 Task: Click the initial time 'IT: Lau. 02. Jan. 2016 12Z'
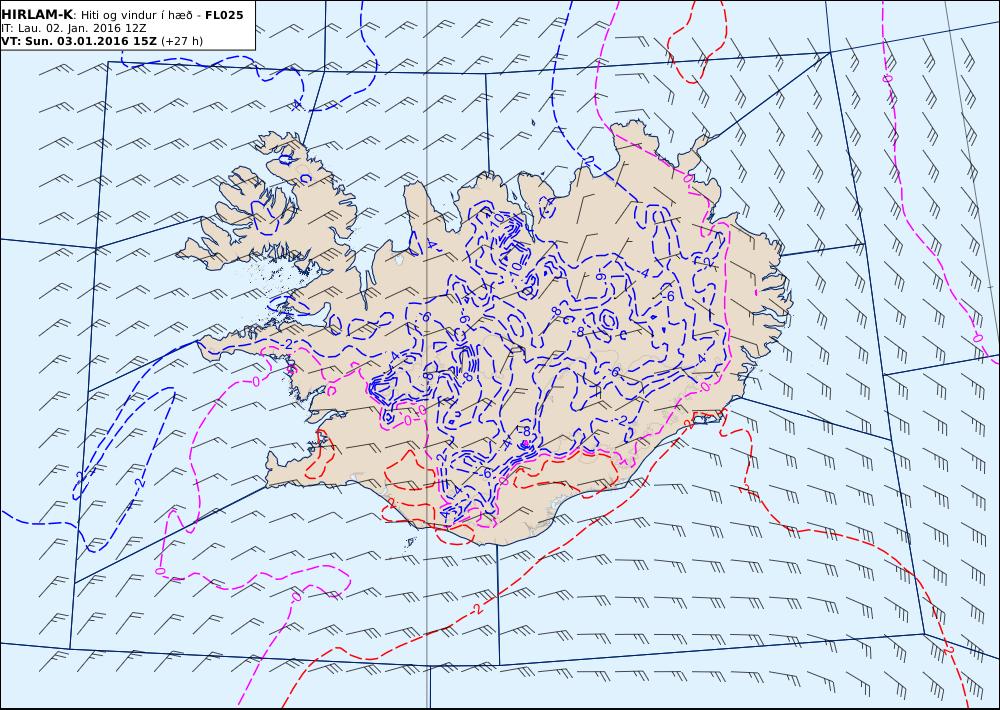(x=74, y=28)
